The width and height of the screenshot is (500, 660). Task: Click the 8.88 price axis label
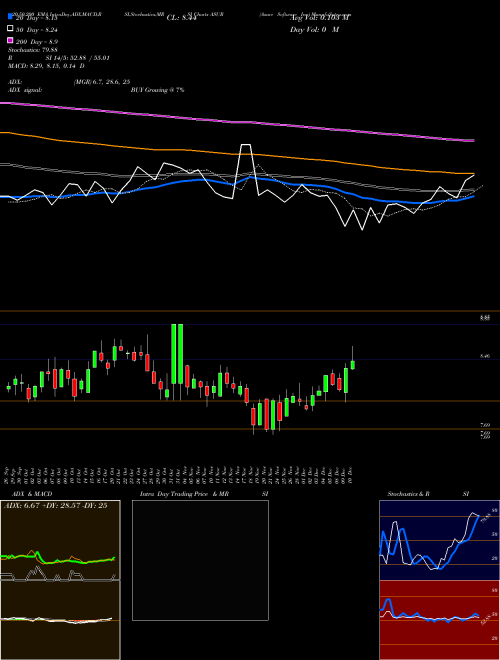484,319
